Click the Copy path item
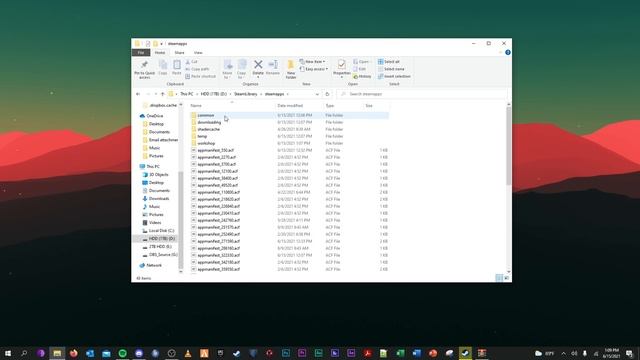Screen dimensions: 640x360 pyautogui.click(x=198, y=69)
